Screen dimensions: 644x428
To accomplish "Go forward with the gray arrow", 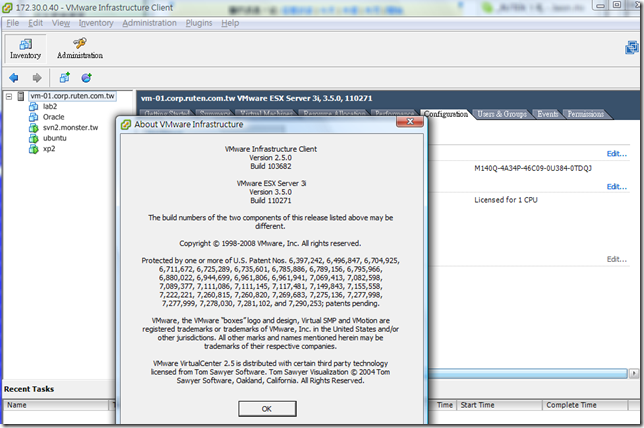I will click(37, 78).
